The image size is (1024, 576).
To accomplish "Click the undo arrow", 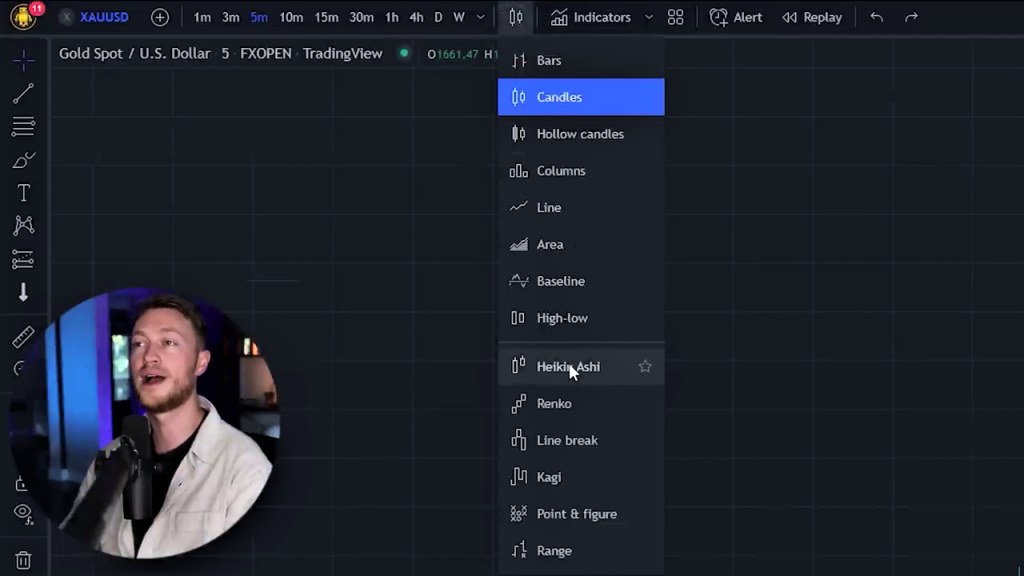I will [x=876, y=17].
